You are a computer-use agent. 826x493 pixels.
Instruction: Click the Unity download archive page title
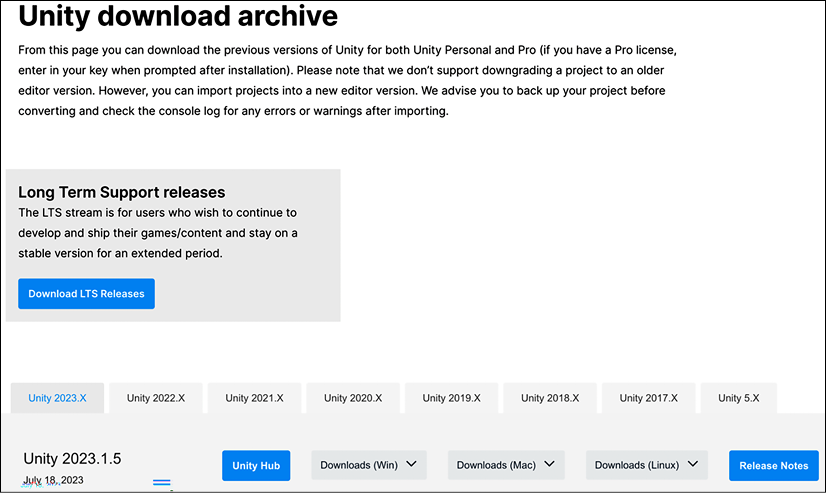(178, 16)
